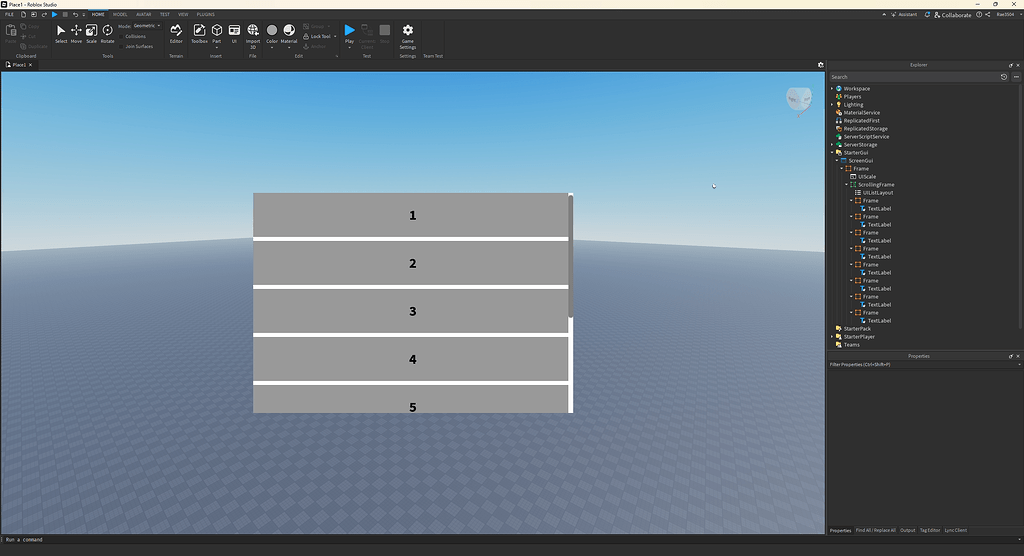
Task: Open the Part dropdown arrow
Action: point(217,47)
